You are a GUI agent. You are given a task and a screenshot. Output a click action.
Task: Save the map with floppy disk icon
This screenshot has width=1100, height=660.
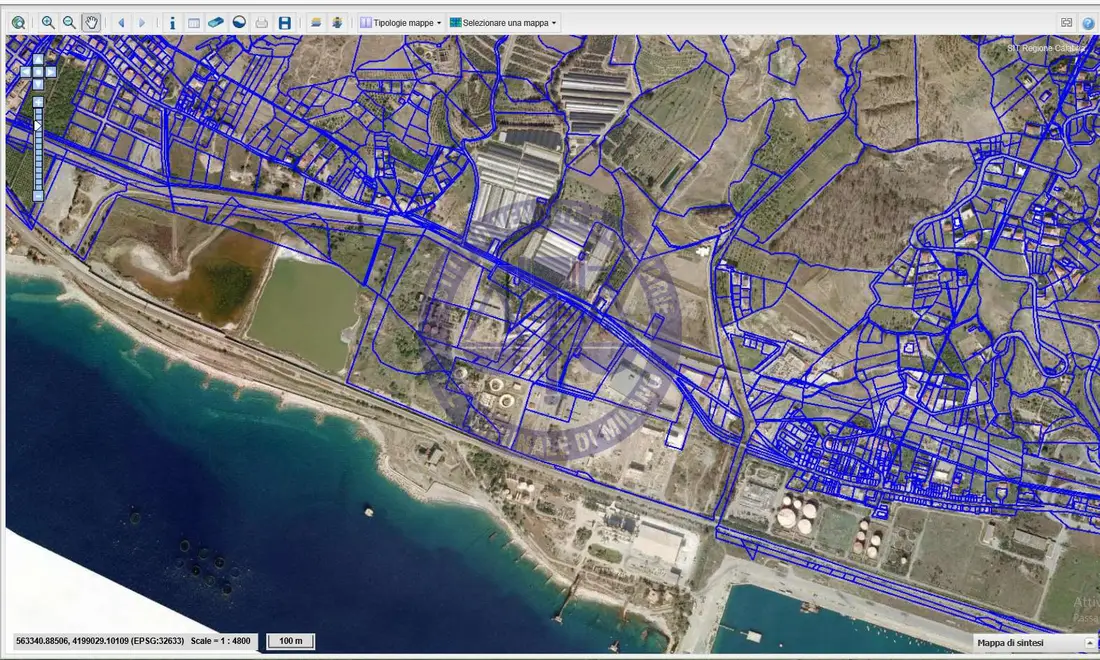(x=284, y=22)
